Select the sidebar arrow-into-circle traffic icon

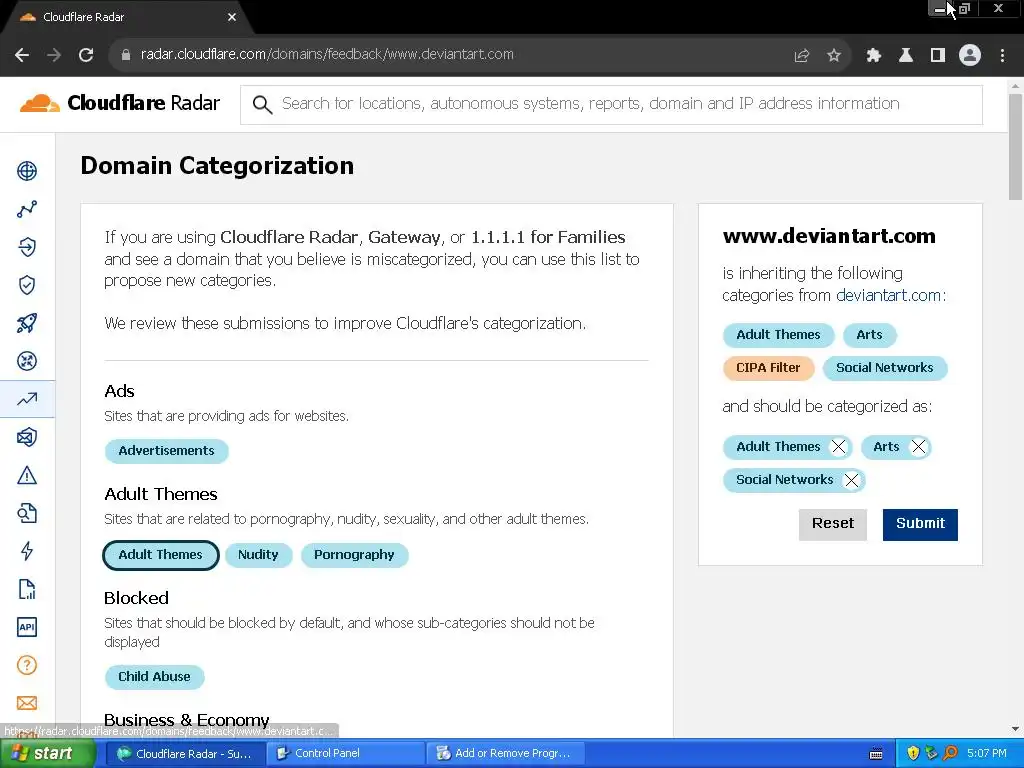27,247
